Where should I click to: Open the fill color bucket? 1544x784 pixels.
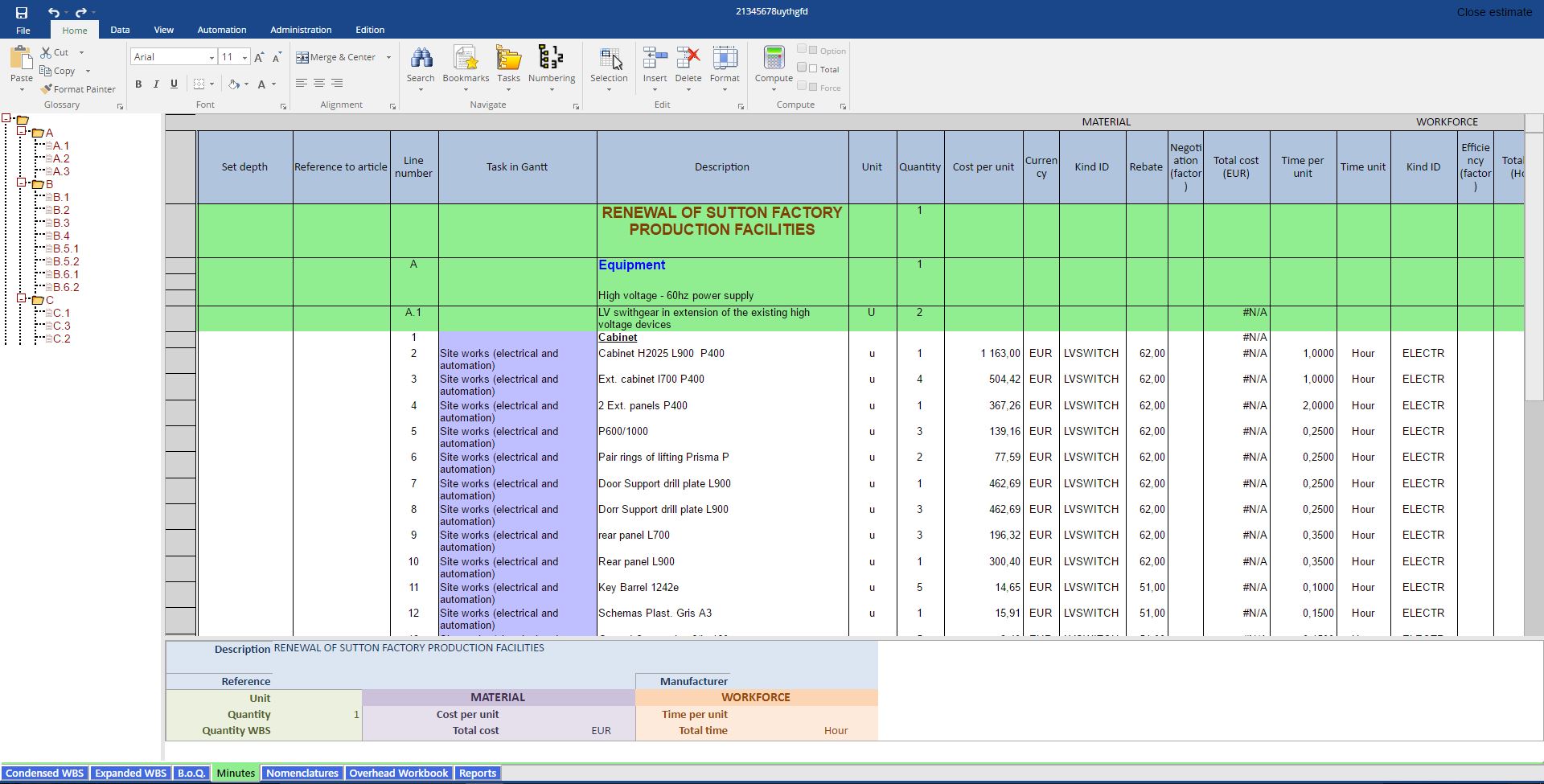point(234,84)
